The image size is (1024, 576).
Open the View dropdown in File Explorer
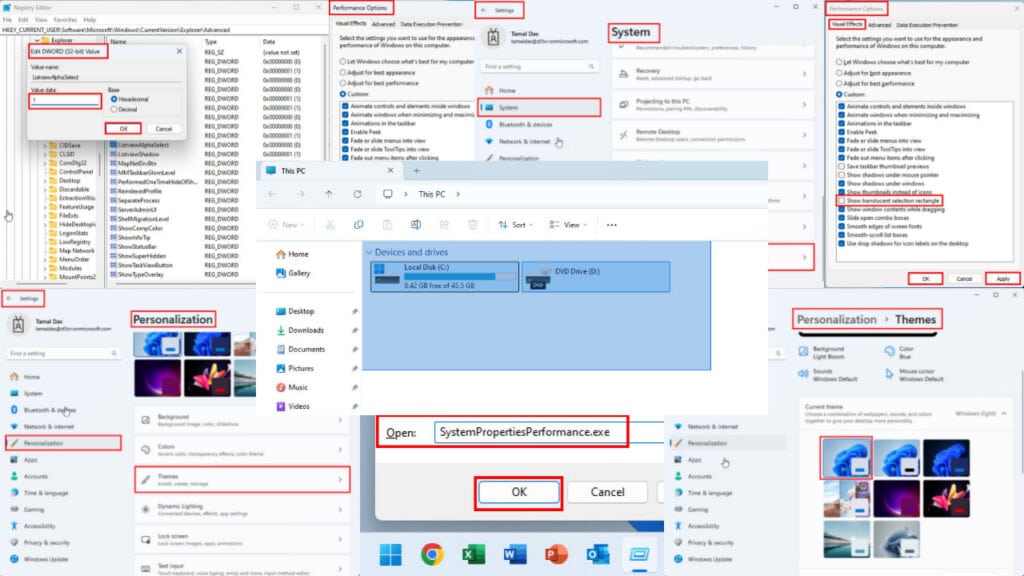pyautogui.click(x=572, y=224)
